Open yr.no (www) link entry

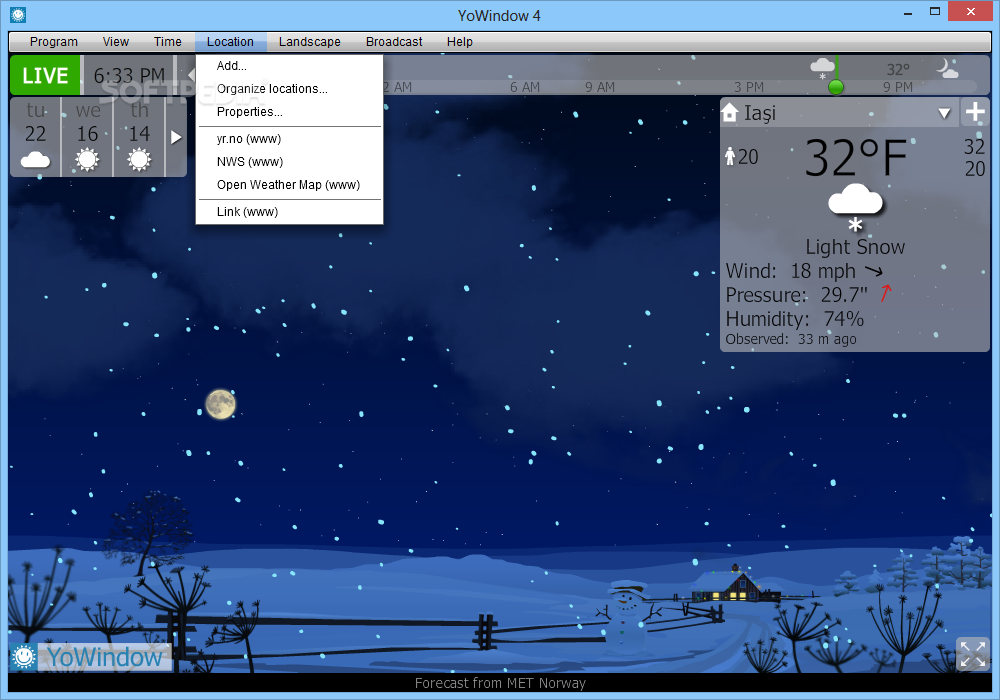point(290,139)
